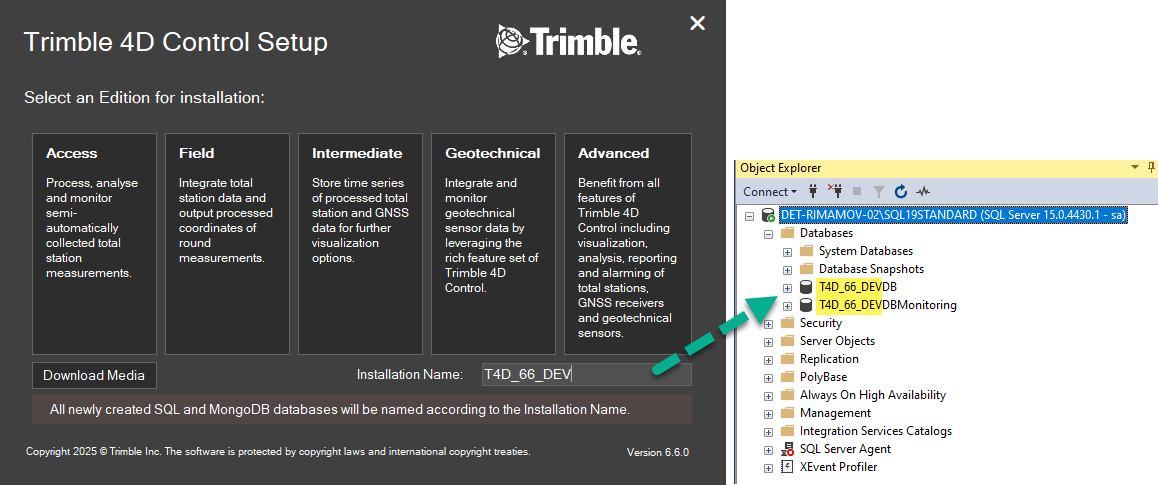Click the Databases folder icon
The image size is (1158, 485).
787,233
